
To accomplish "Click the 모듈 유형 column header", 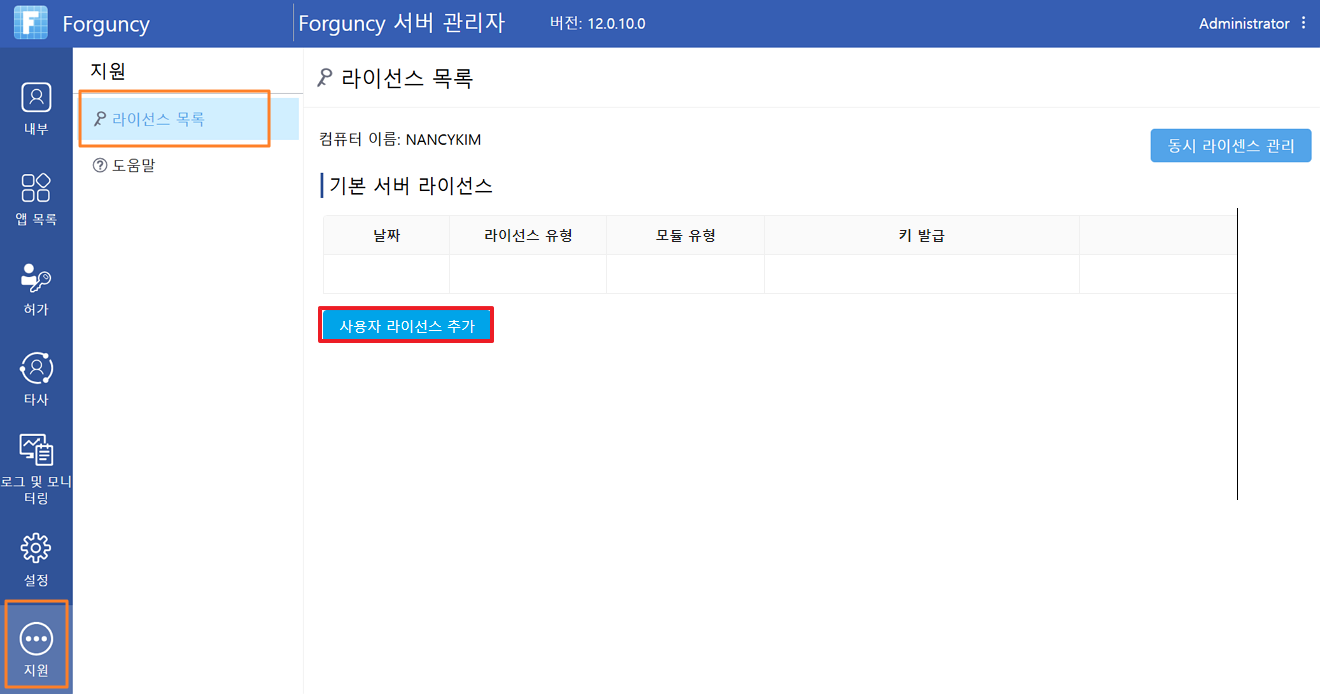I will click(686, 235).
